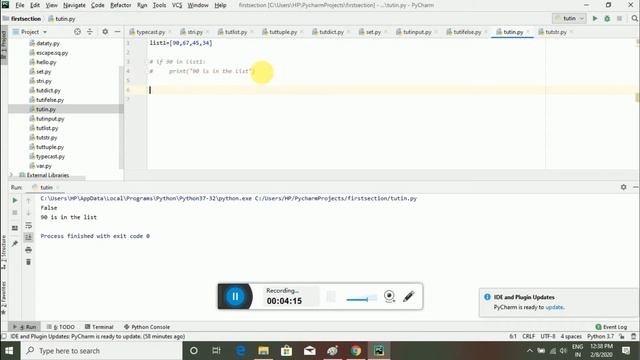Toggle scroll to end in Run output
Screen dimensions: 640x360
[28, 237]
